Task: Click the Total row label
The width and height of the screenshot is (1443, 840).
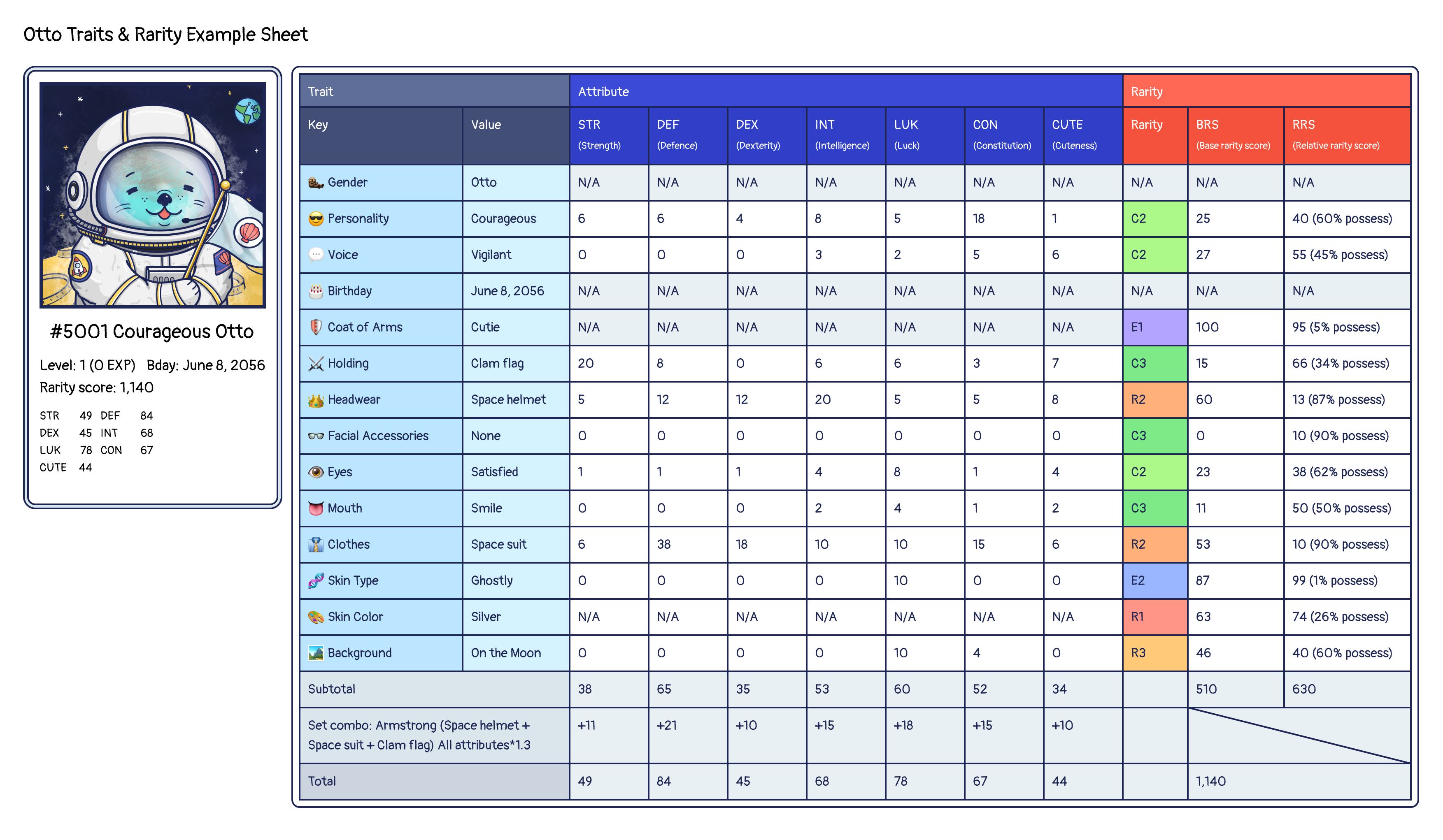Action: [434, 781]
